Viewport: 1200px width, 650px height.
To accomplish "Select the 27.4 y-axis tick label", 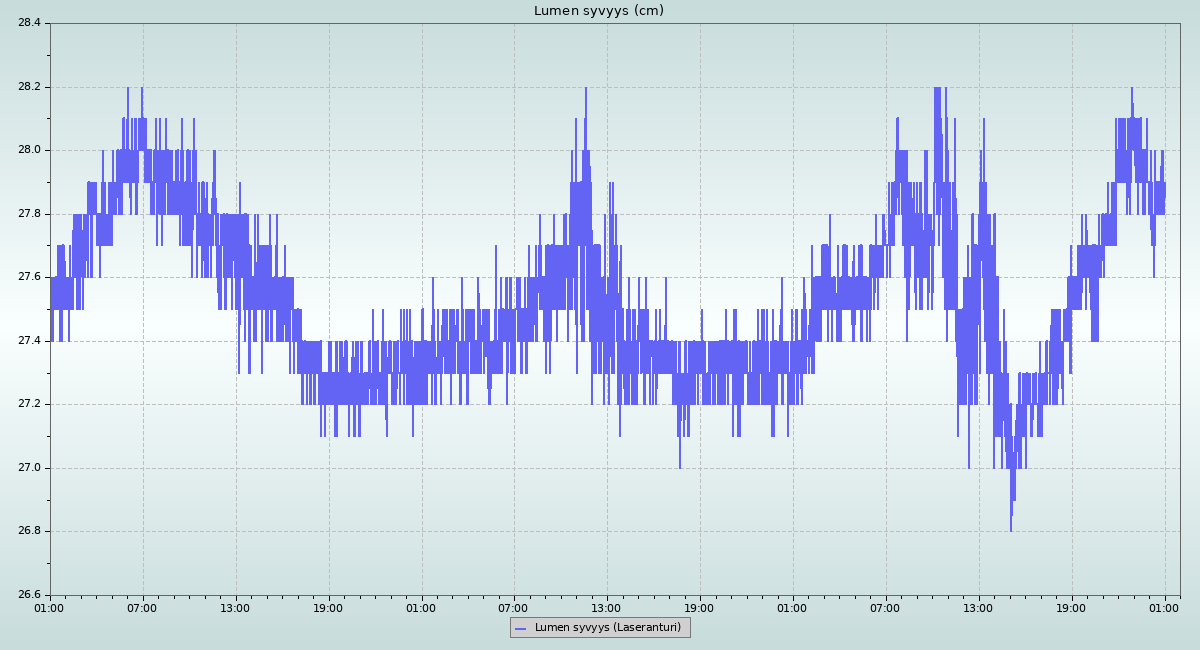I will [x=29, y=341].
